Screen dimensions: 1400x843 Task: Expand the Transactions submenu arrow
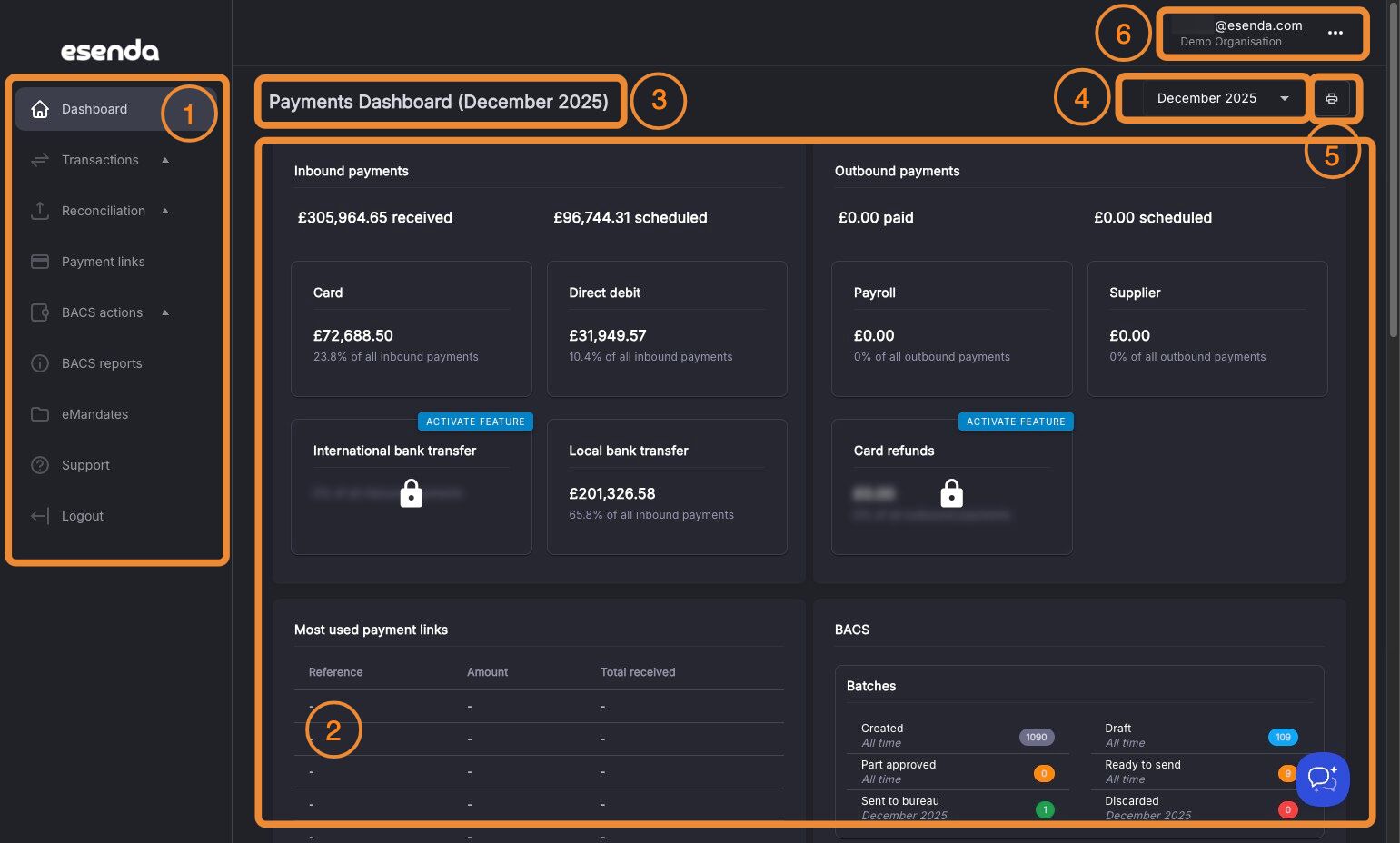click(x=165, y=160)
